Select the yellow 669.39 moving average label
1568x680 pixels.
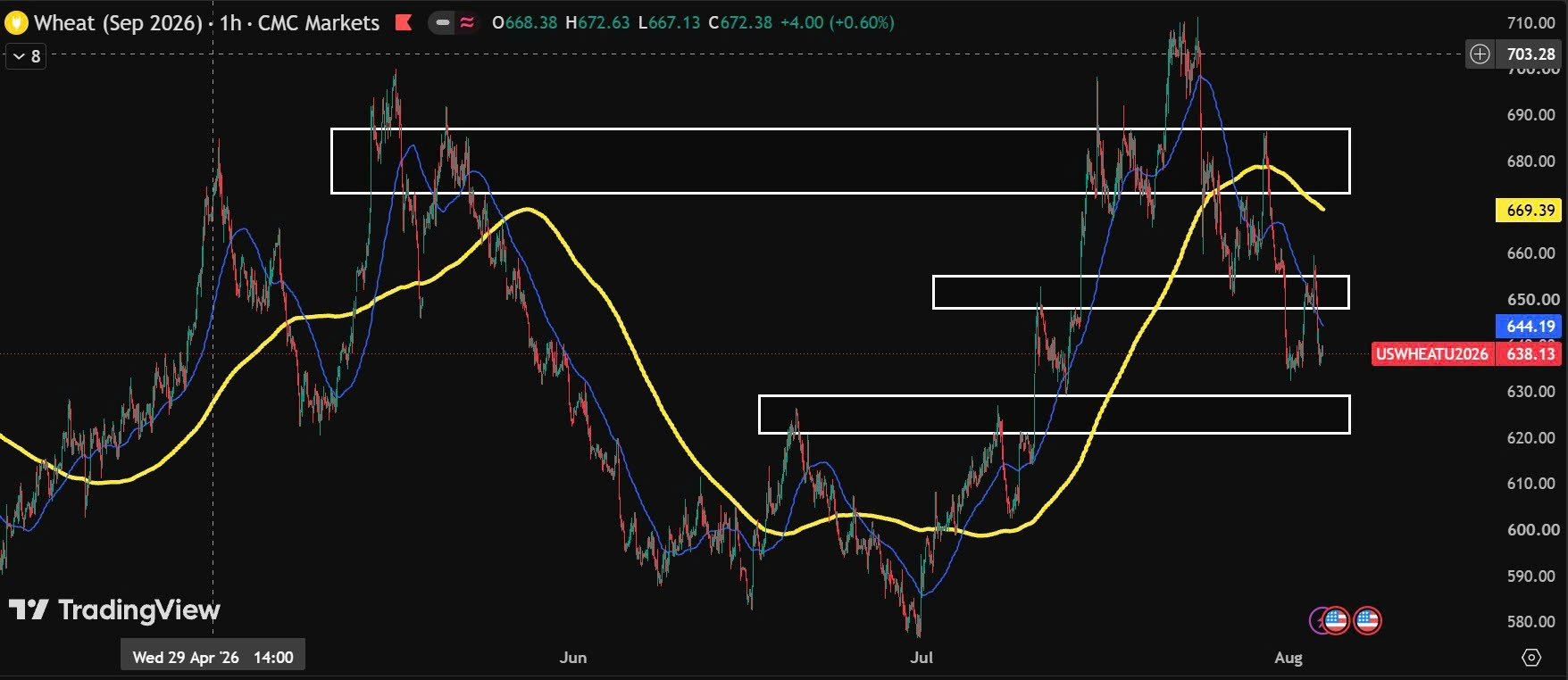click(x=1529, y=211)
